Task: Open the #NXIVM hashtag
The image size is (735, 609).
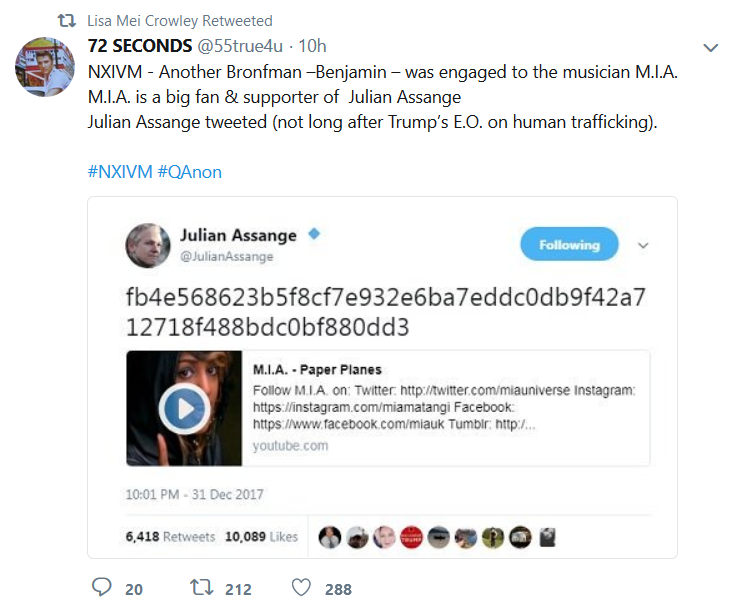Action: click(x=120, y=172)
